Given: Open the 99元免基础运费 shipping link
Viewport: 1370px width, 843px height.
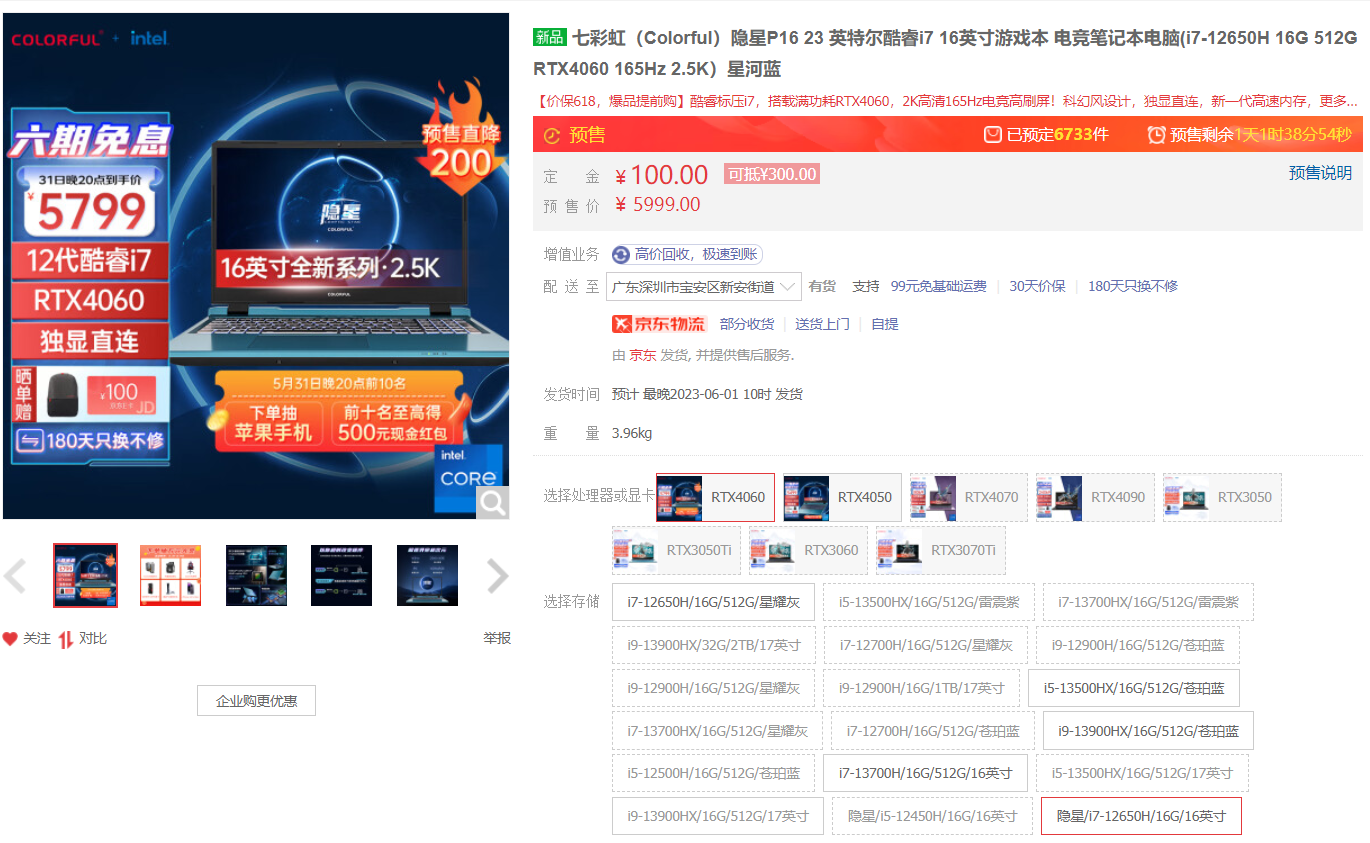Looking at the screenshot, I should pyautogui.click(x=939, y=286).
